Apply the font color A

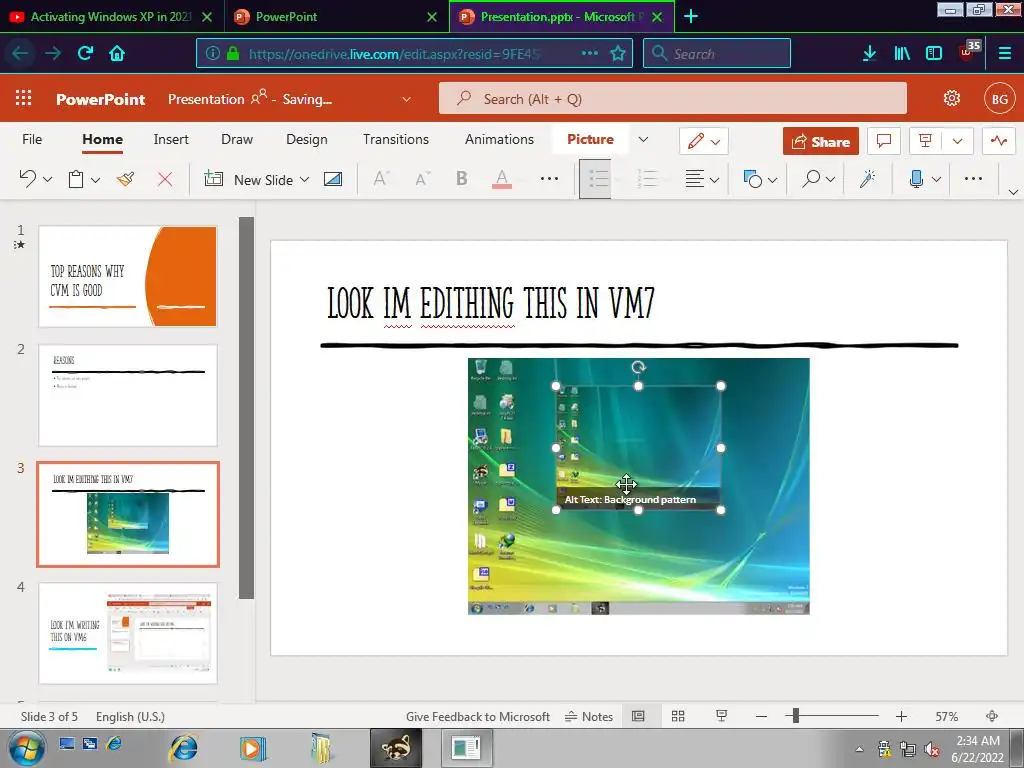coord(502,179)
